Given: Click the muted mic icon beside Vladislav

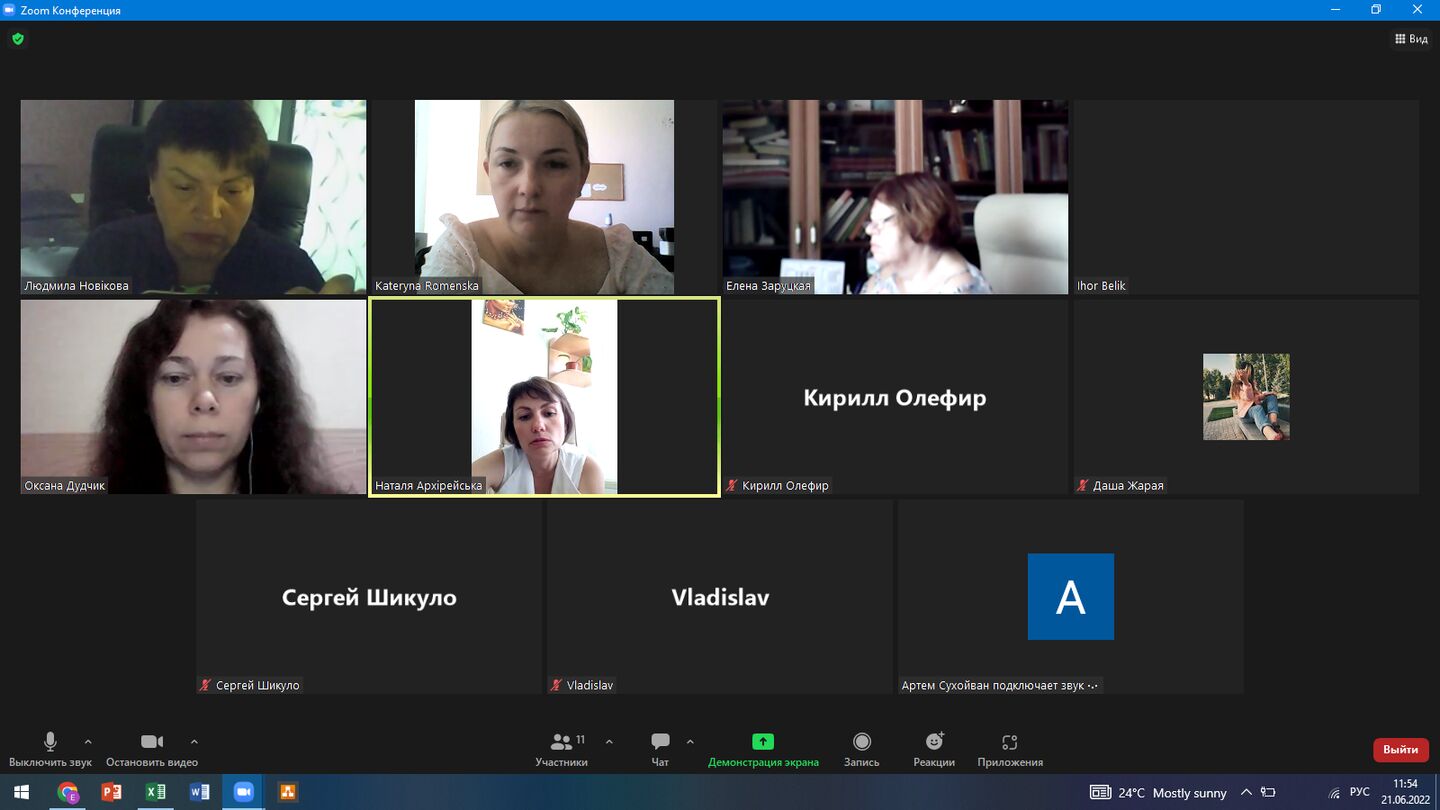Looking at the screenshot, I should tap(556, 686).
